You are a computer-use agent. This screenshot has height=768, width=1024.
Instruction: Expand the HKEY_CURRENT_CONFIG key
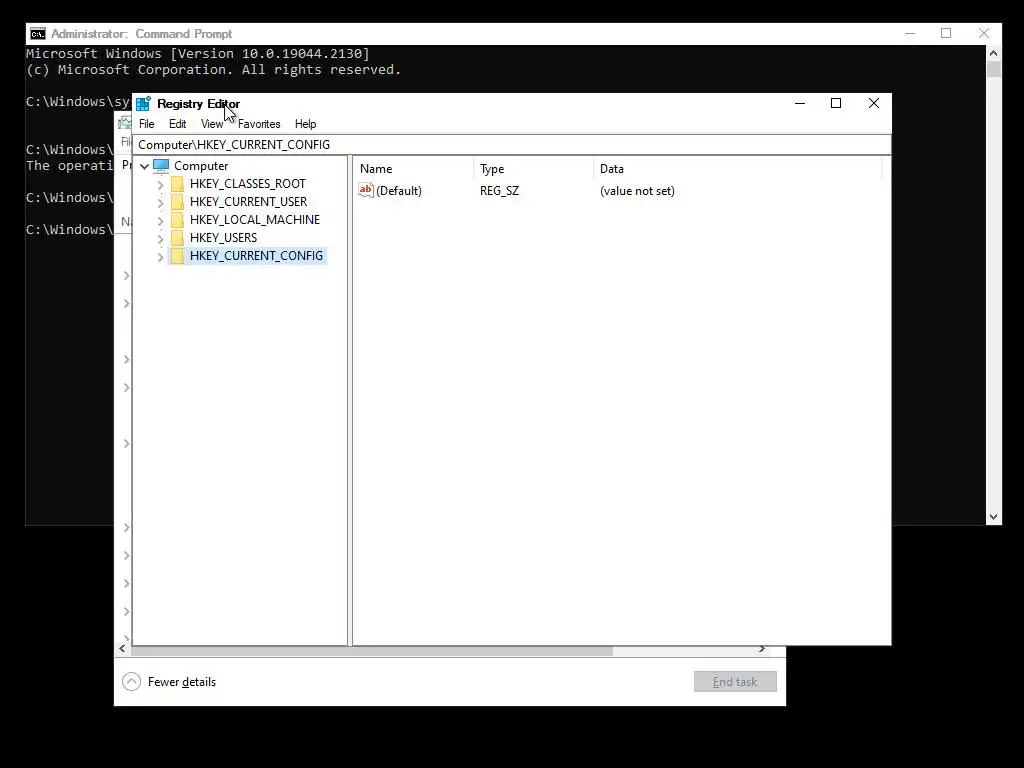coord(161,257)
